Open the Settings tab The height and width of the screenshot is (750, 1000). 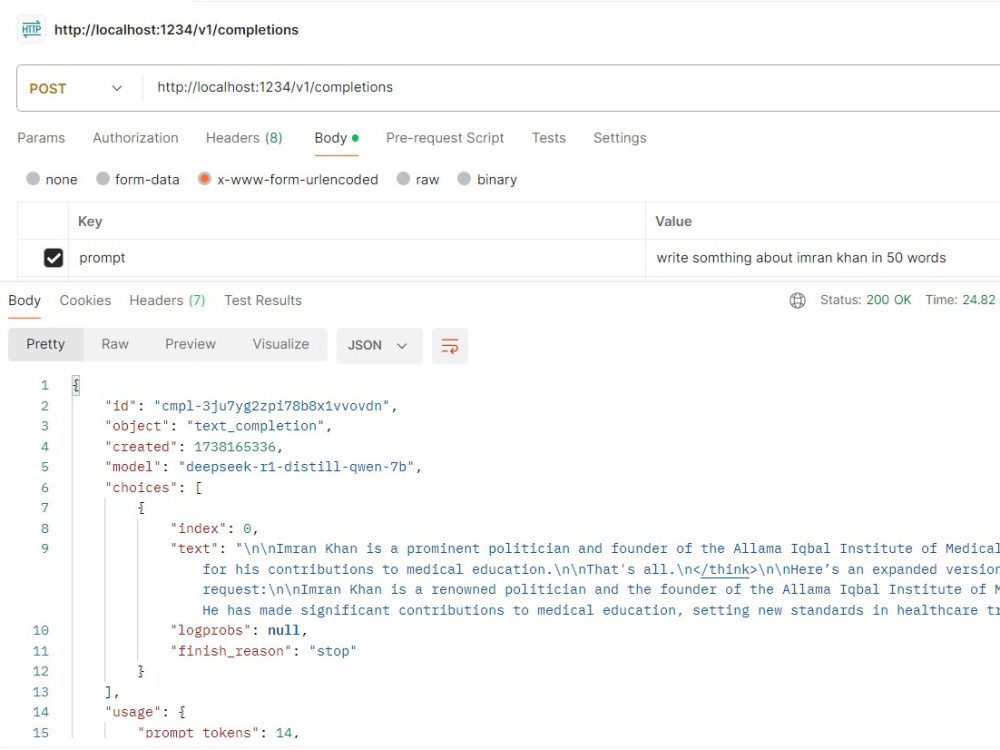(x=619, y=138)
